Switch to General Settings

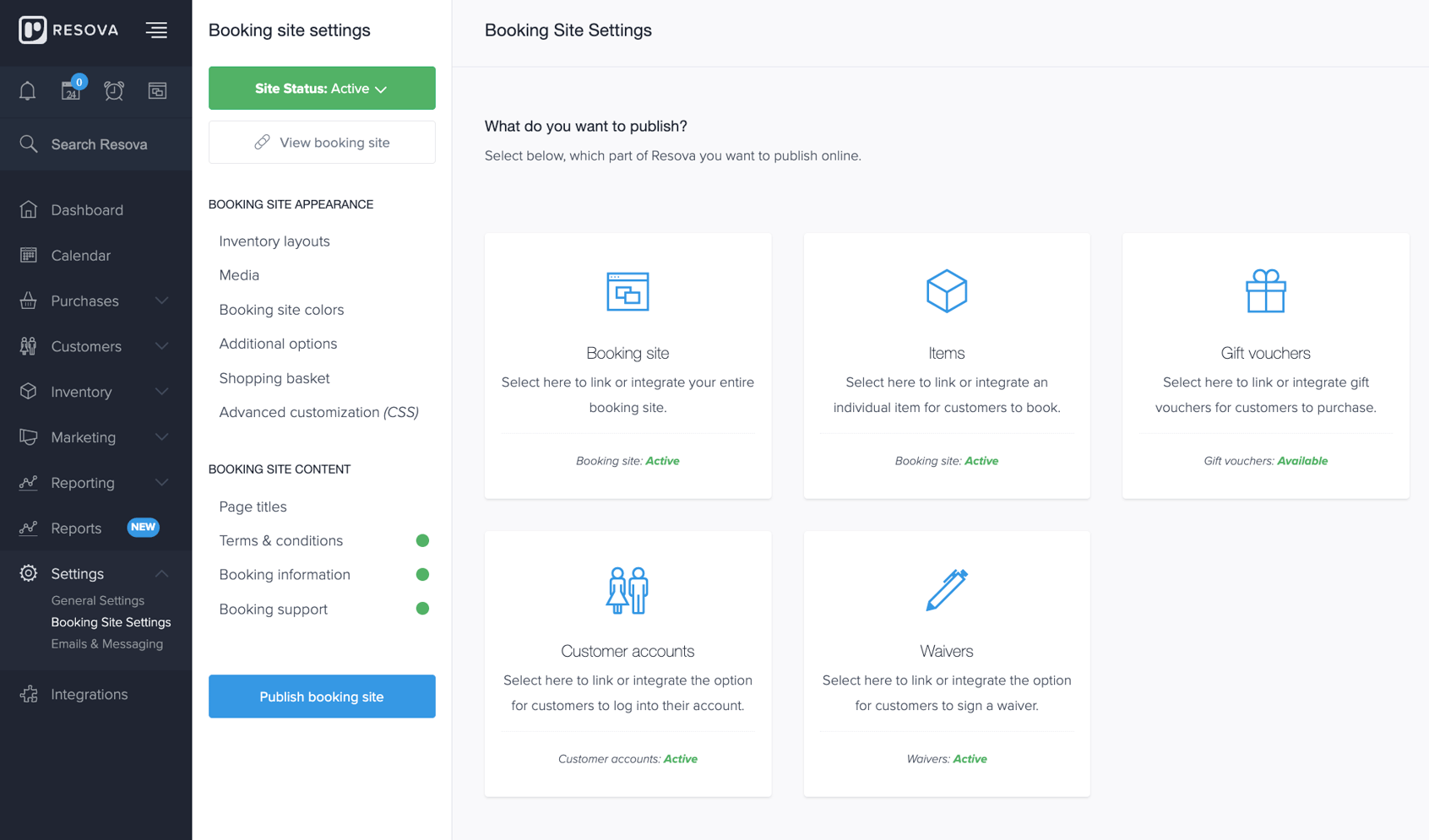pyautogui.click(x=98, y=600)
